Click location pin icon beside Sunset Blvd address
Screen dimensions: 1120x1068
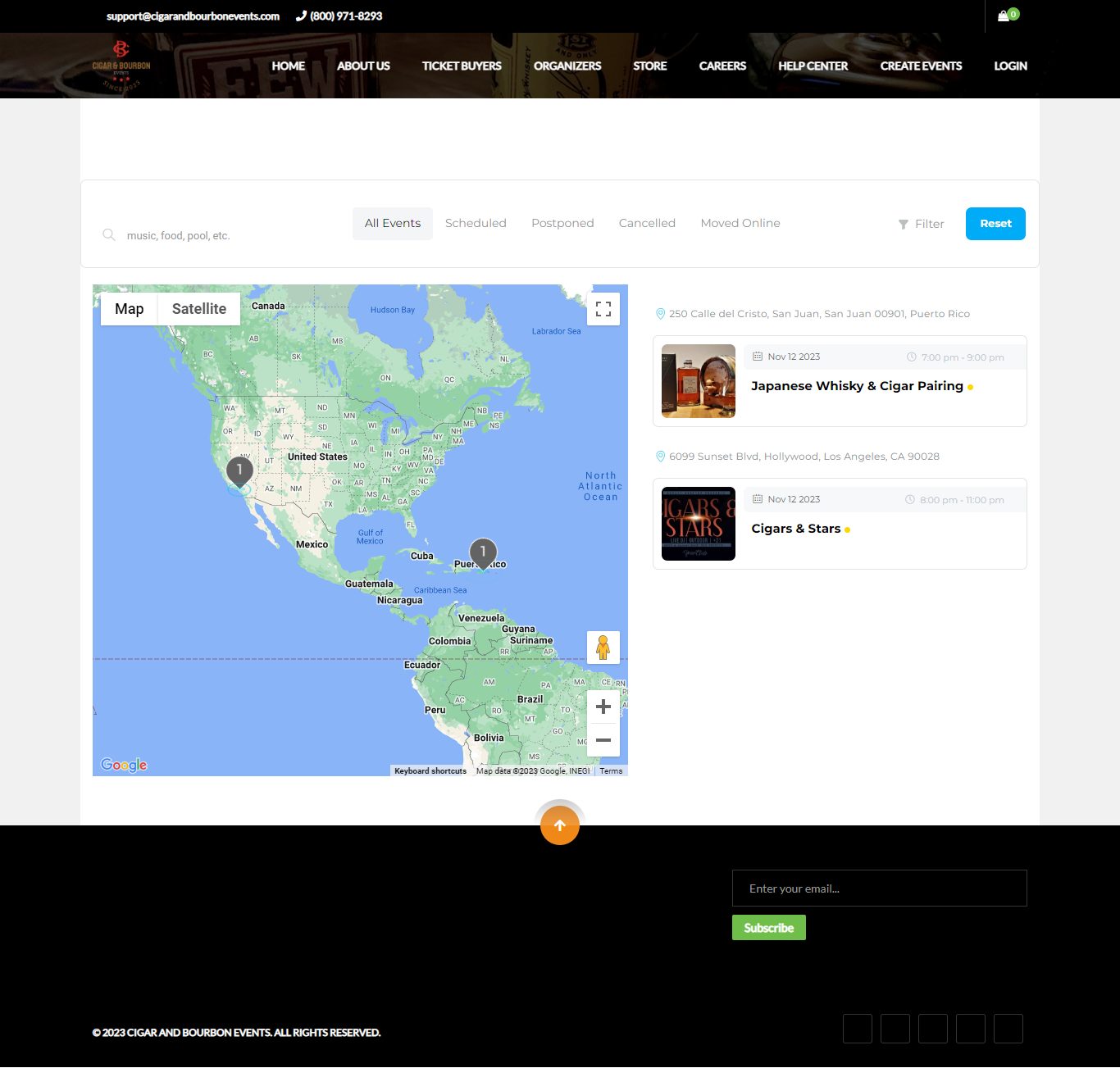tap(660, 457)
